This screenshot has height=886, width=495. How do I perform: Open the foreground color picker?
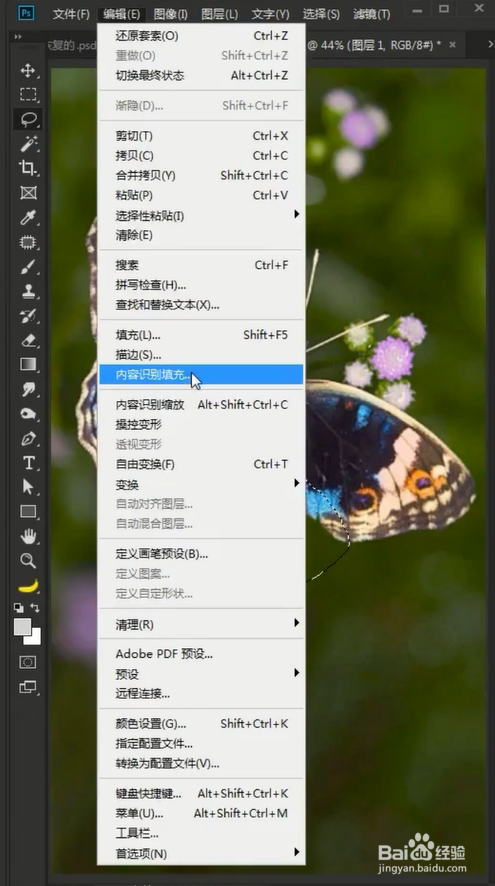pyautogui.click(x=23, y=627)
